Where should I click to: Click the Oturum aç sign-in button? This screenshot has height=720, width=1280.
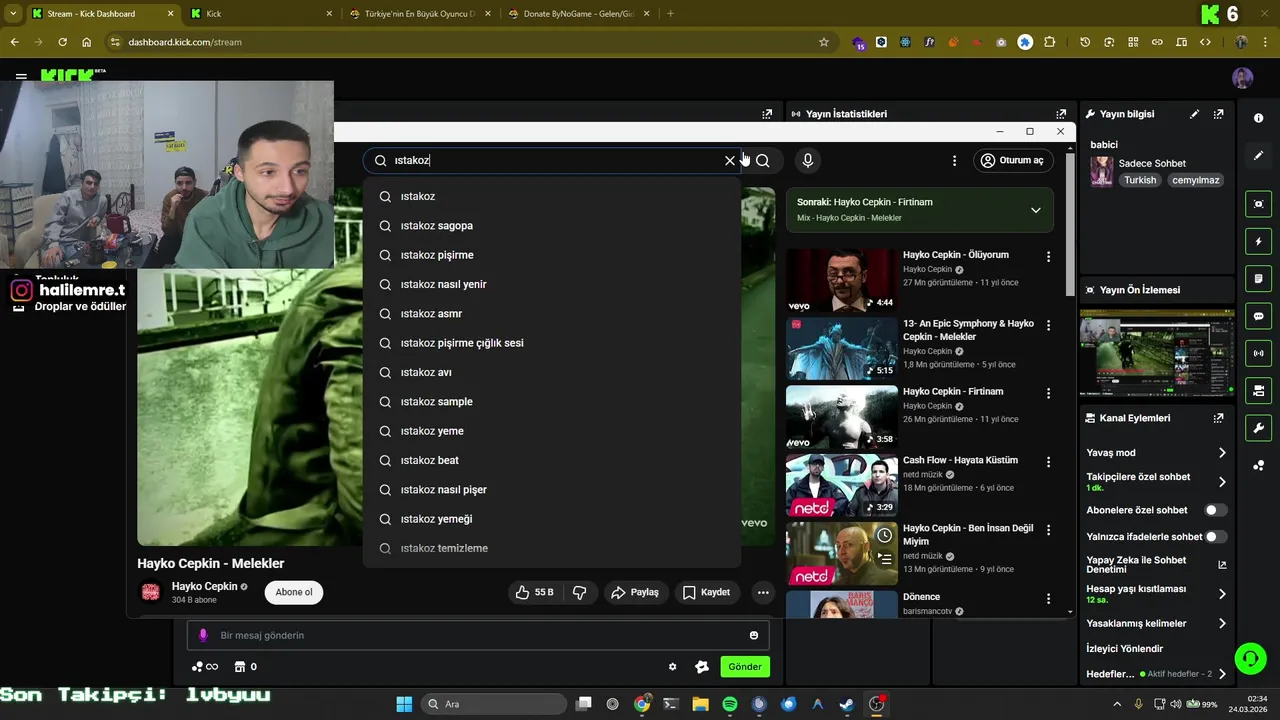pyautogui.click(x=1012, y=160)
